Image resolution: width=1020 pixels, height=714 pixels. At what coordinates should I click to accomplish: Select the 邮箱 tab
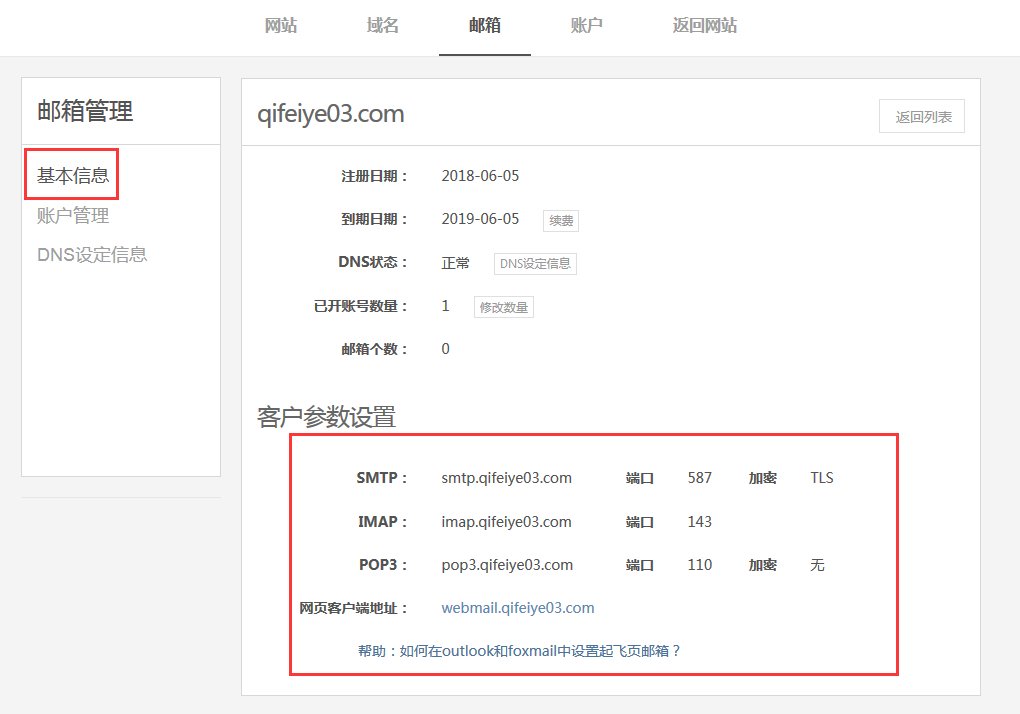pos(485,25)
